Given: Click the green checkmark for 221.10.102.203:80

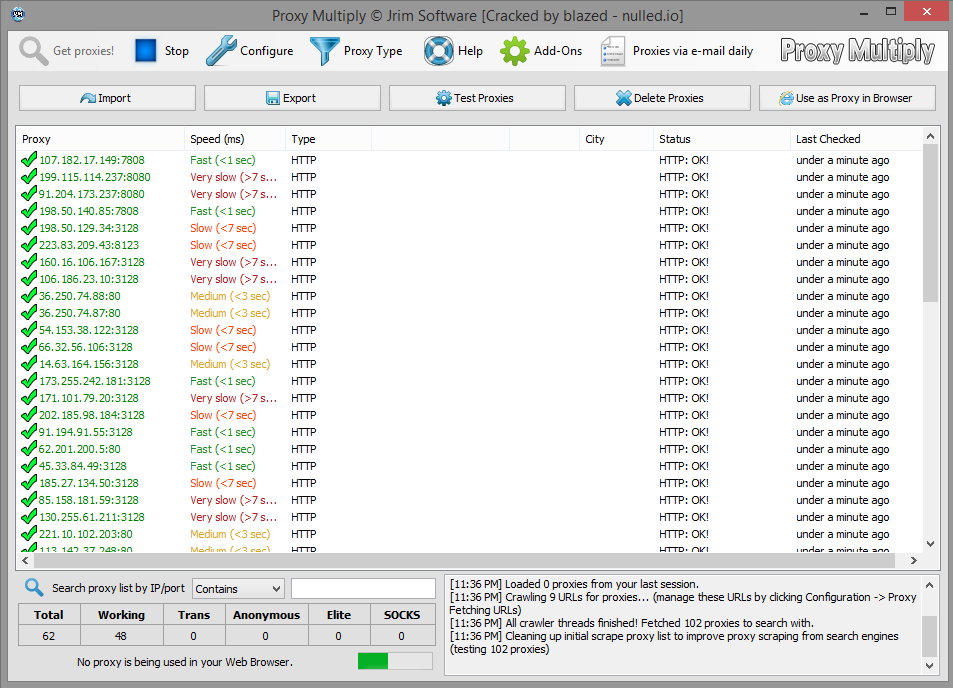Looking at the screenshot, I should (29, 534).
